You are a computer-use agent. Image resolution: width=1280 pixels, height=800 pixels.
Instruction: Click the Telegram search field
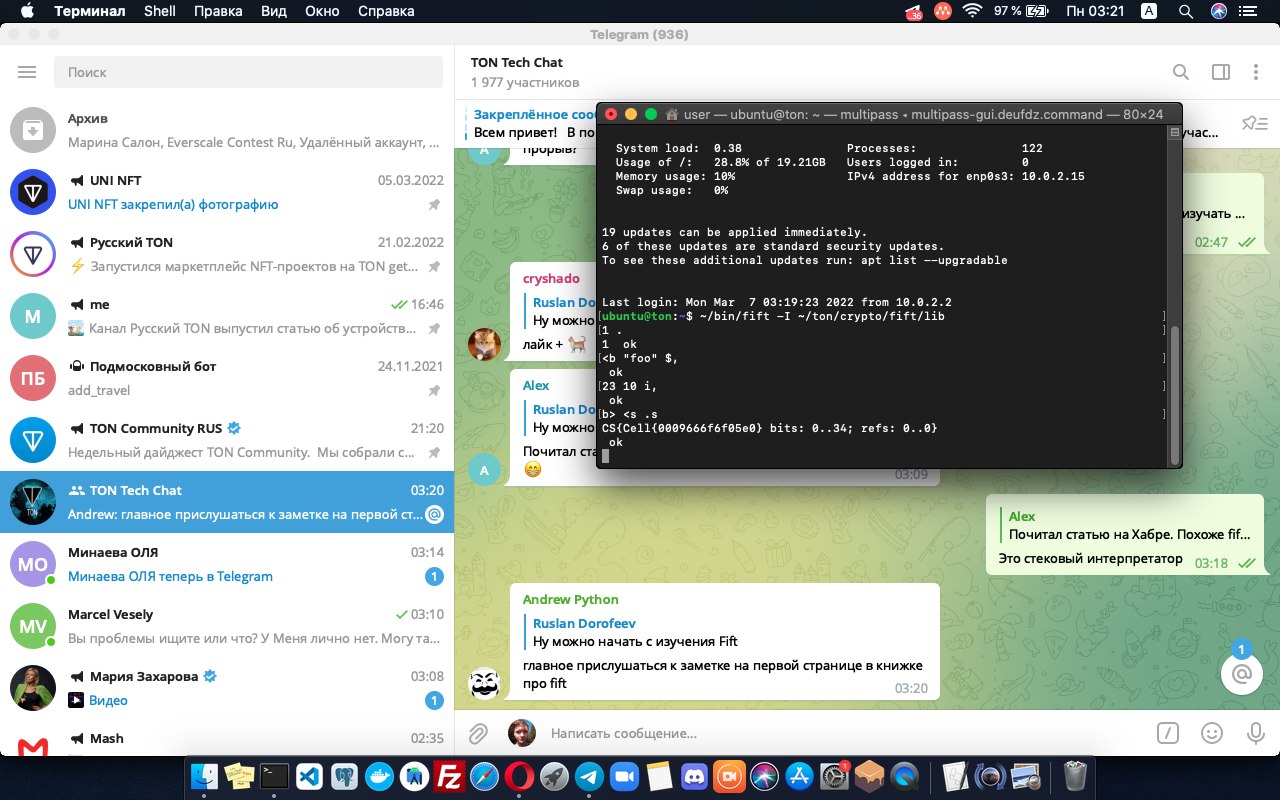(x=249, y=72)
